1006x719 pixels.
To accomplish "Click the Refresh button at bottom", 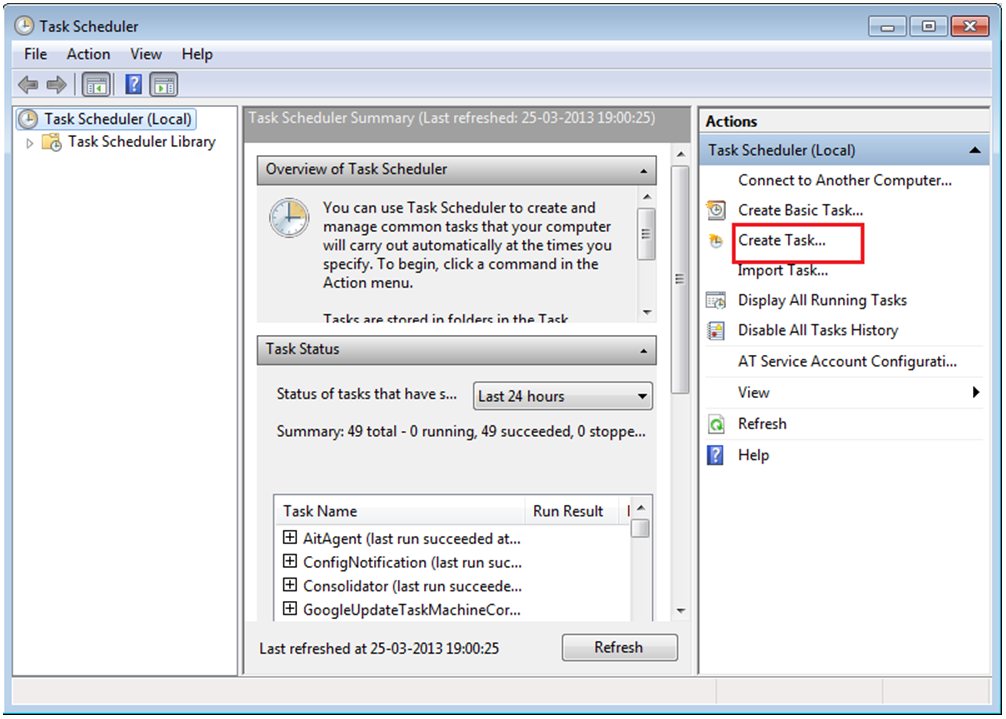I will (x=619, y=647).
